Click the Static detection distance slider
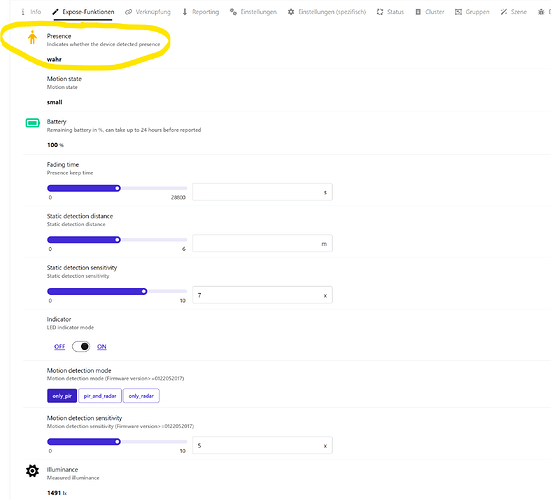 [117, 240]
